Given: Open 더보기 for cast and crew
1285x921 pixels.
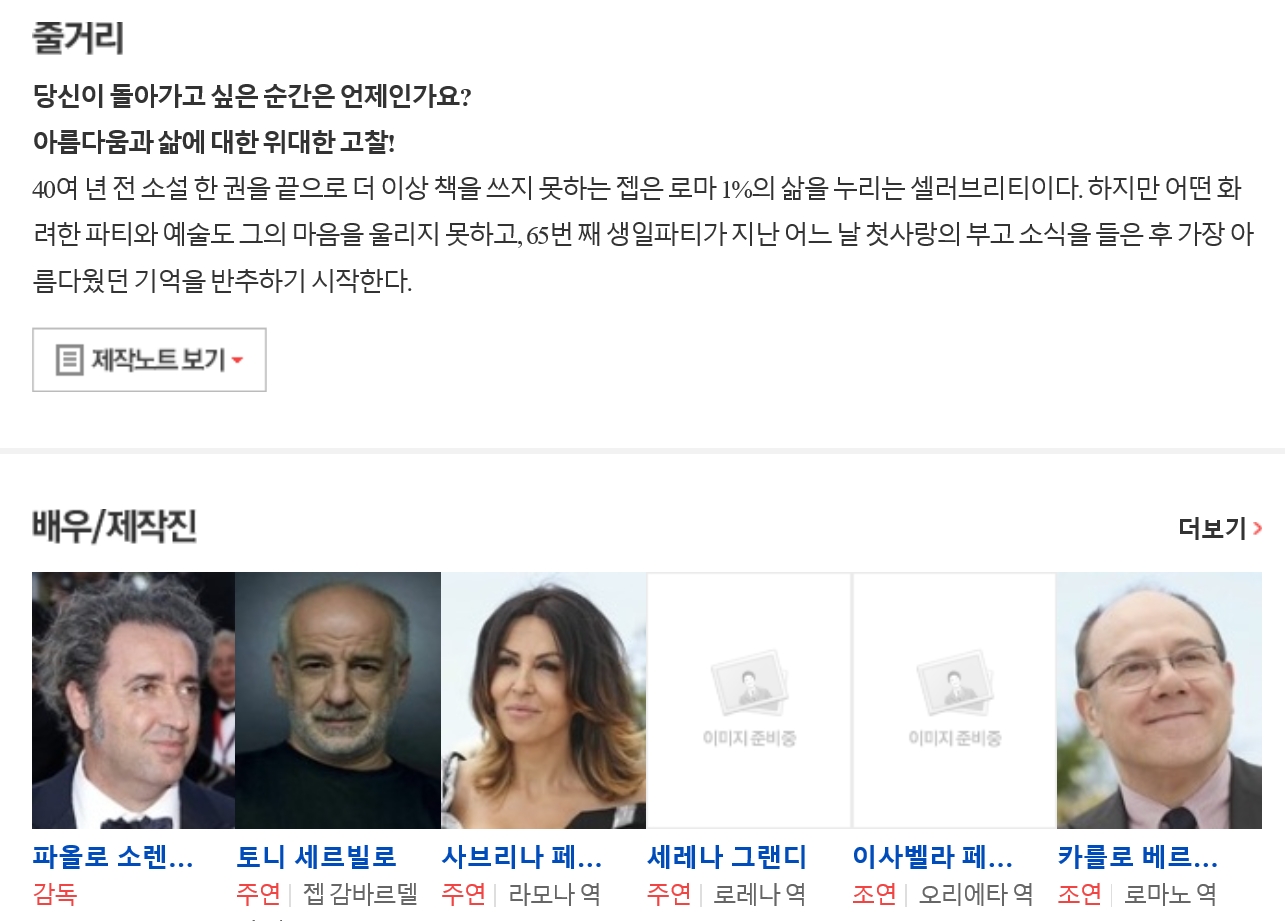Looking at the screenshot, I should pos(1220,528).
